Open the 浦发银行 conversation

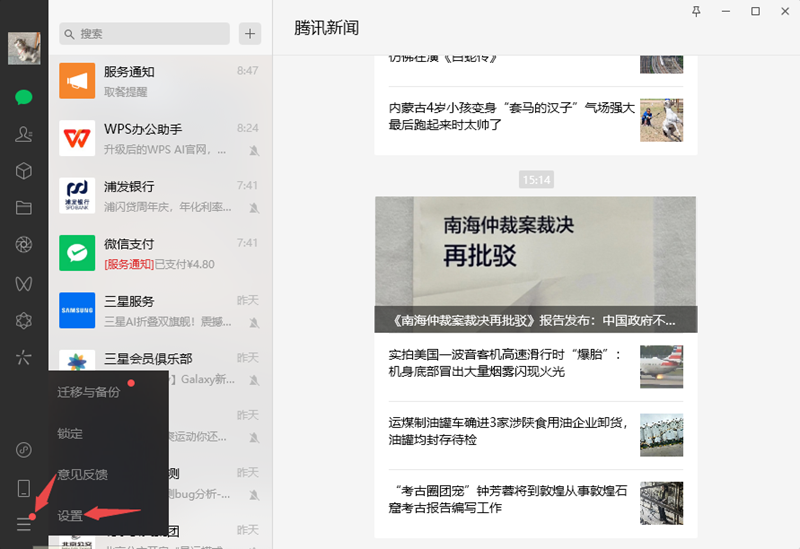coord(160,196)
